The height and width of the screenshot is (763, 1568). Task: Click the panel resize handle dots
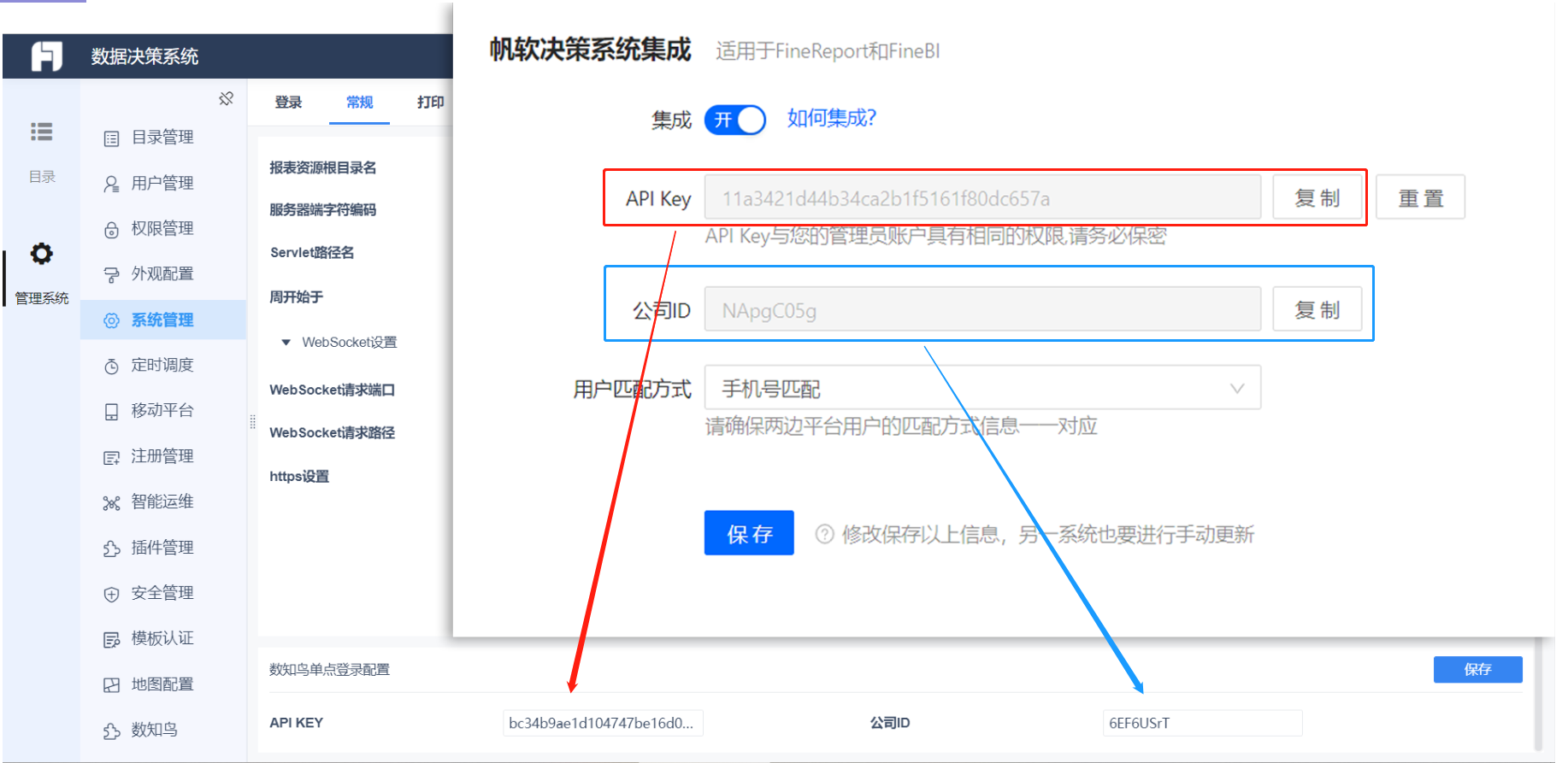[x=252, y=421]
